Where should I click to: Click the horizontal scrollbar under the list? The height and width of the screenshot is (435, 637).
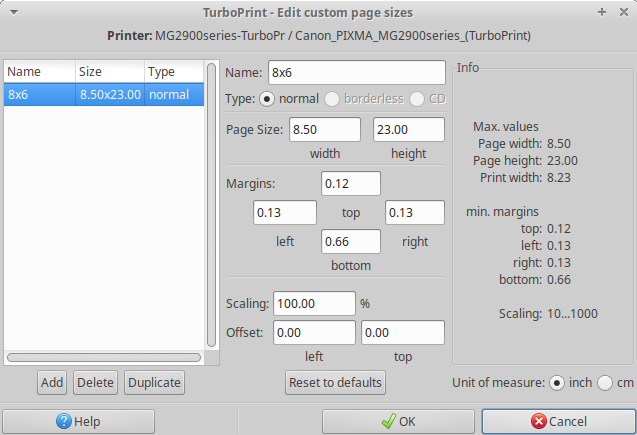(x=103, y=357)
